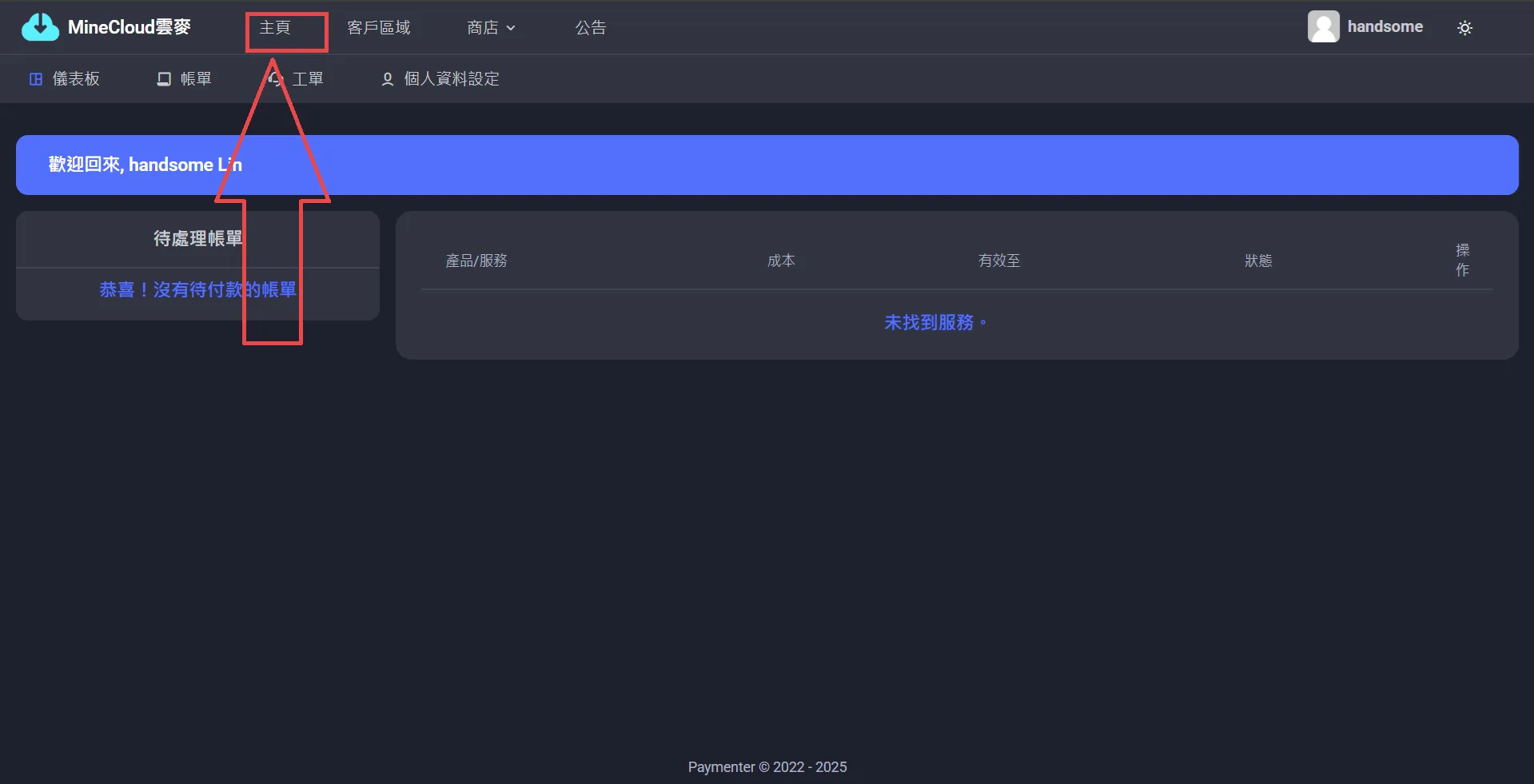Click the MineCloud cloud logo icon
The image size is (1534, 784).
[x=40, y=27]
